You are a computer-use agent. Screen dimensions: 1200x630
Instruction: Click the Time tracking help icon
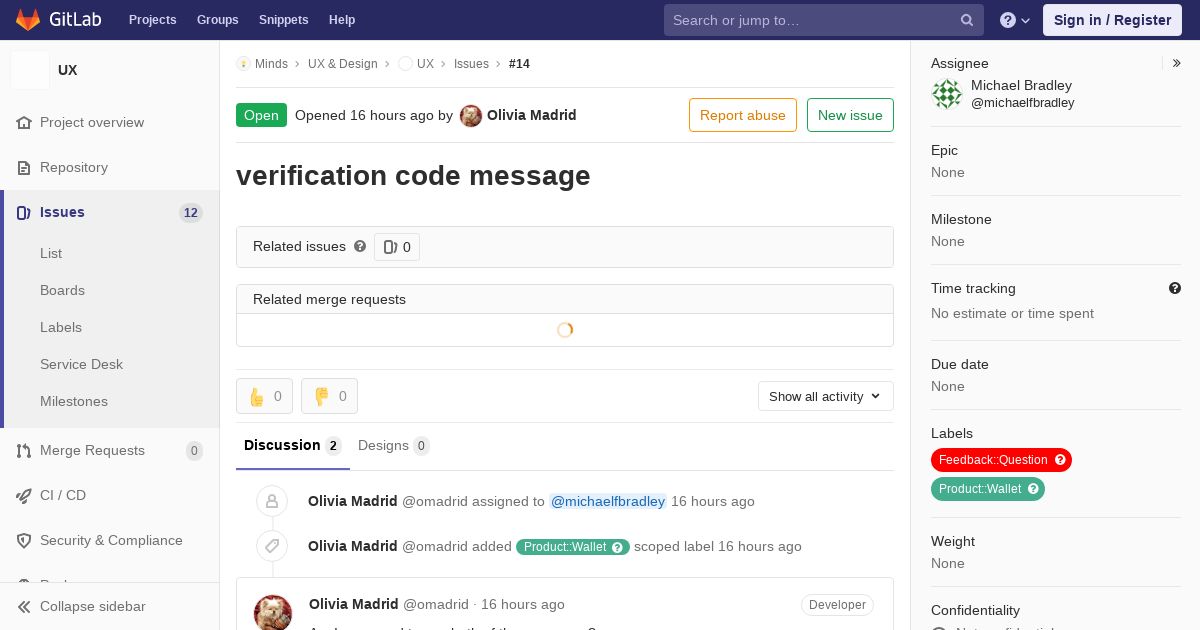pos(1175,288)
